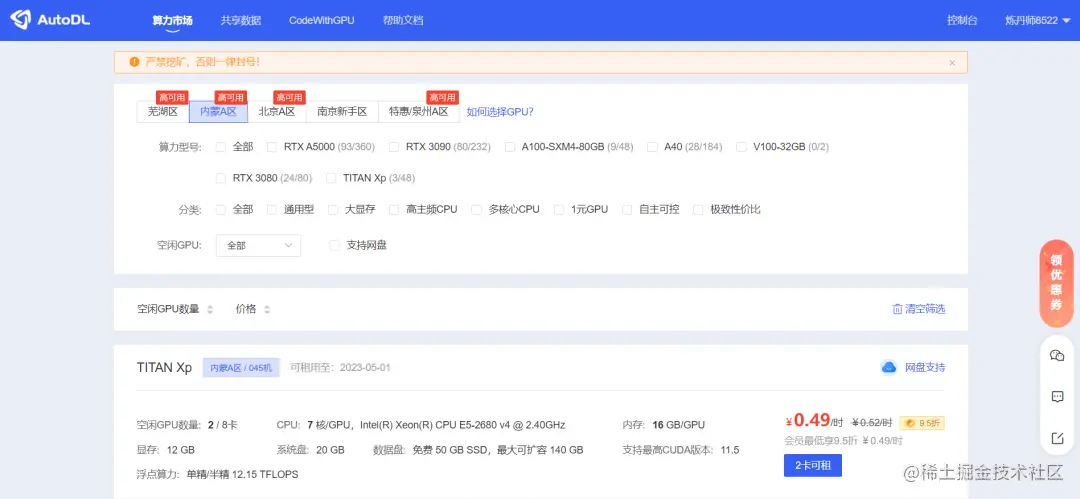This screenshot has width=1080, height=499.
Task: Close the orange mining warning banner
Action: [x=952, y=63]
